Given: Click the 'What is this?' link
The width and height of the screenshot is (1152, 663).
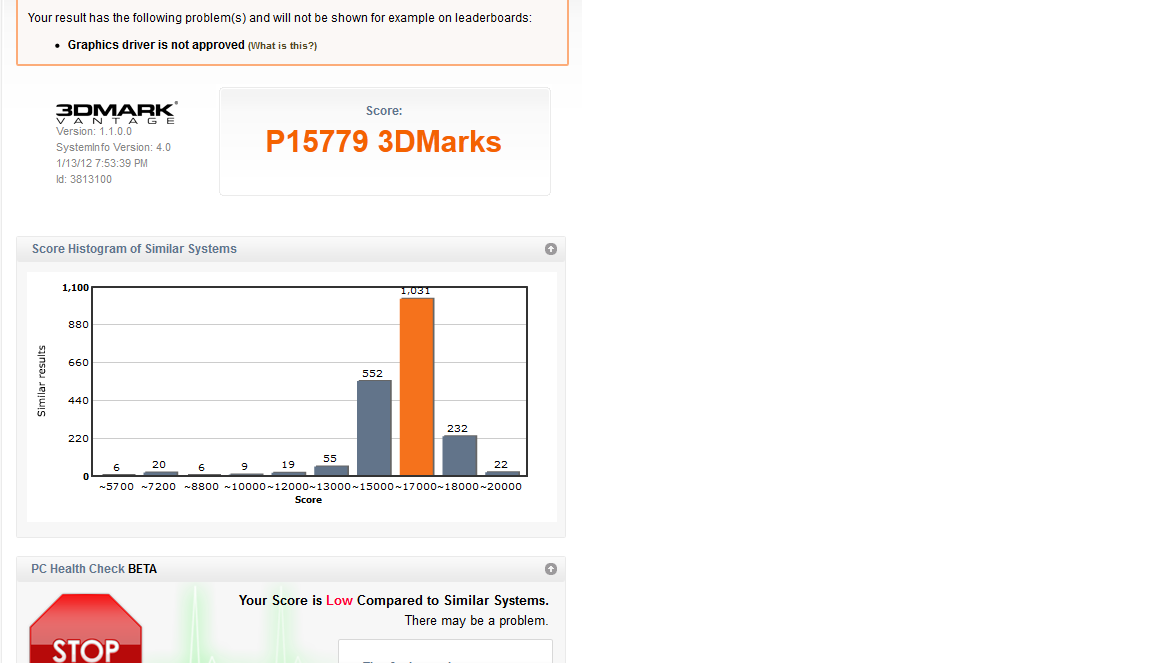Looking at the screenshot, I should (282, 46).
